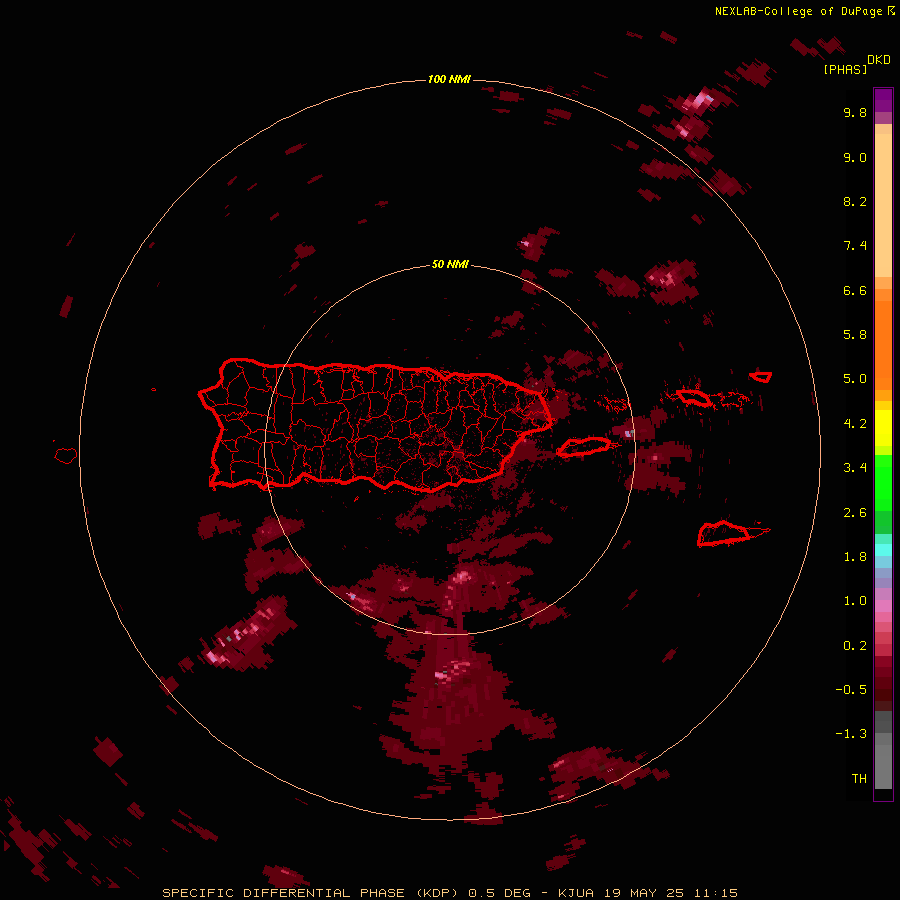The height and width of the screenshot is (900, 900).
Task: Click the 7.4 legend value
Action: tap(855, 246)
